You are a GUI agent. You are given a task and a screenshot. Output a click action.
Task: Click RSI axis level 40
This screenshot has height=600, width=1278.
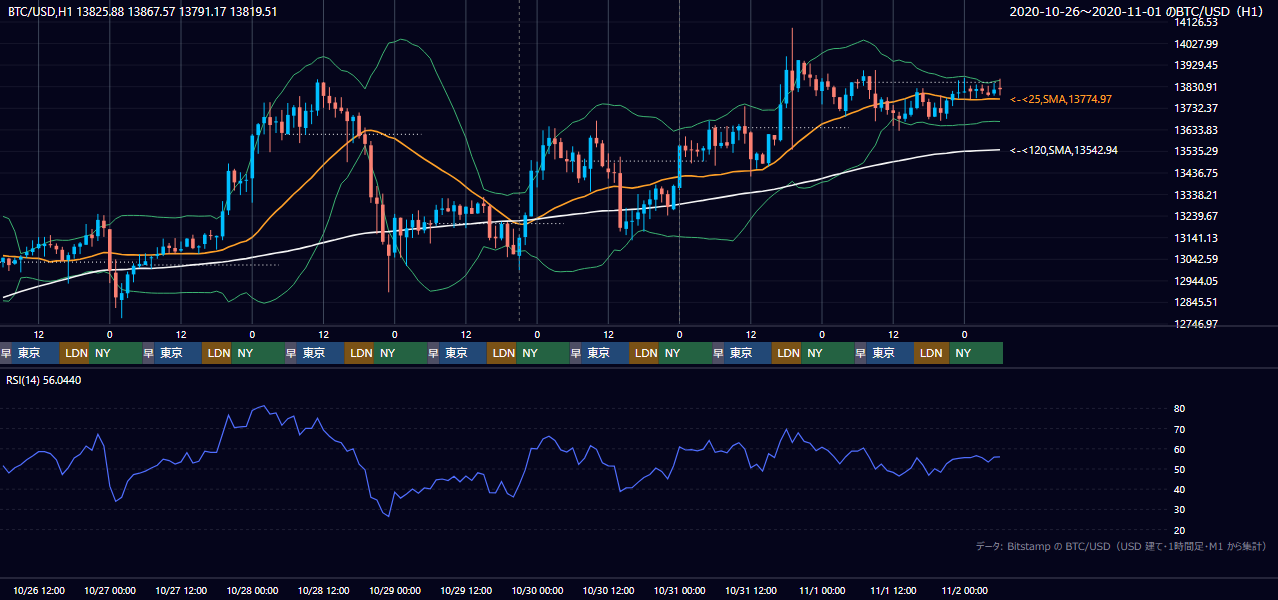pos(1179,489)
